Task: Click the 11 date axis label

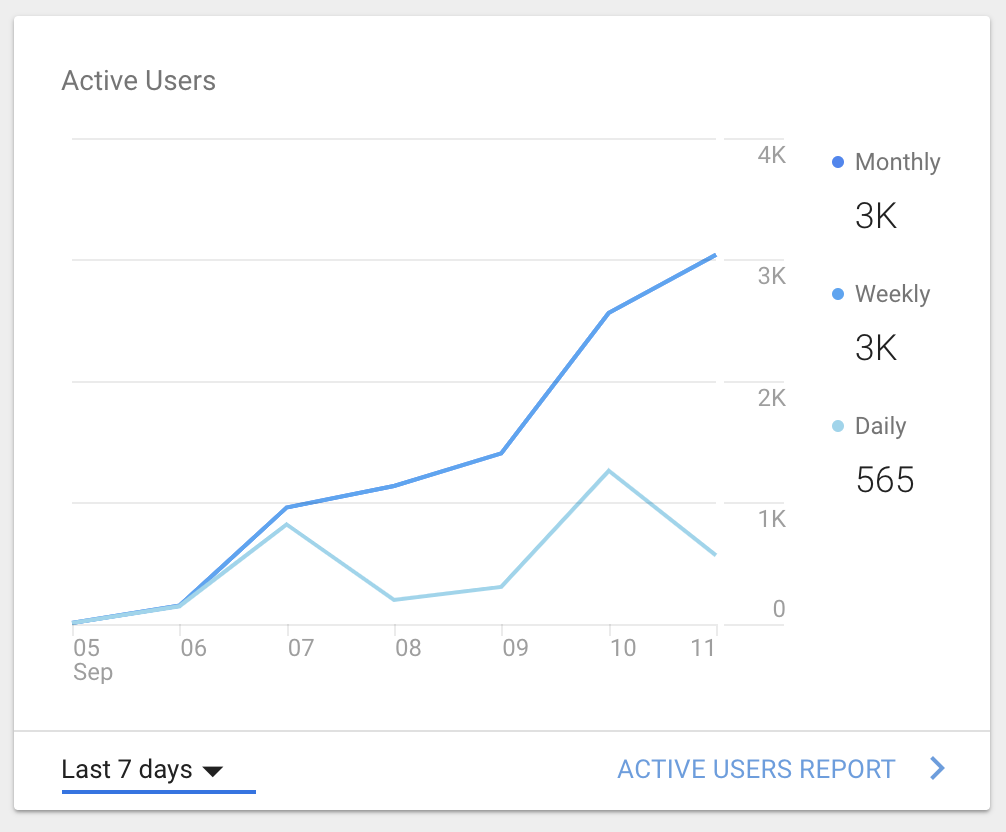Action: point(703,648)
